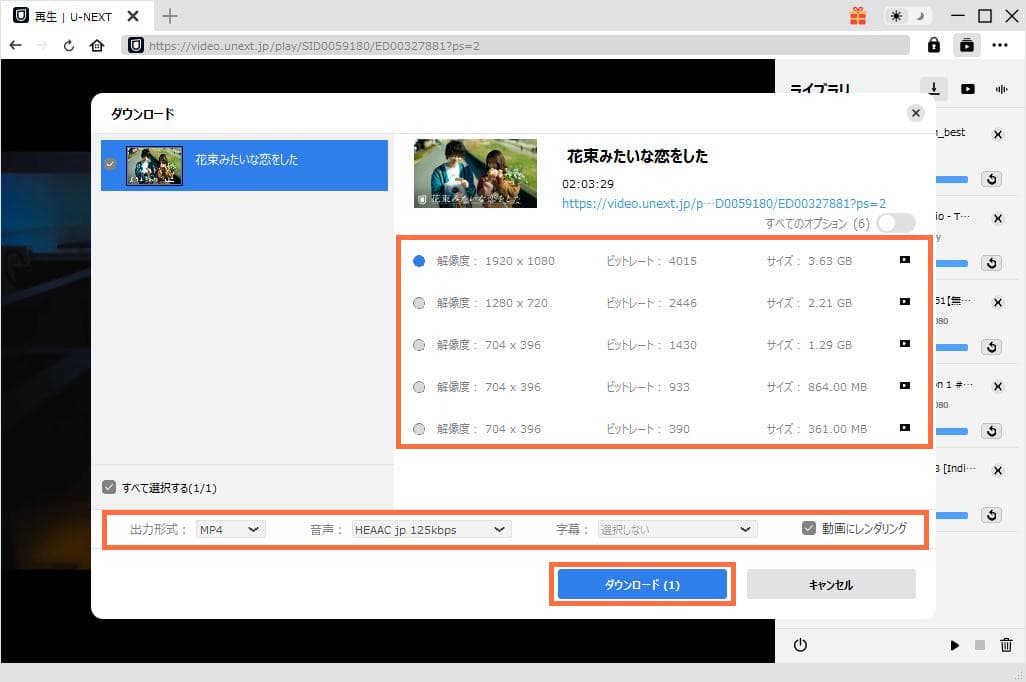The height and width of the screenshot is (682, 1026).
Task: Remove the _best library item
Action: coord(997,134)
